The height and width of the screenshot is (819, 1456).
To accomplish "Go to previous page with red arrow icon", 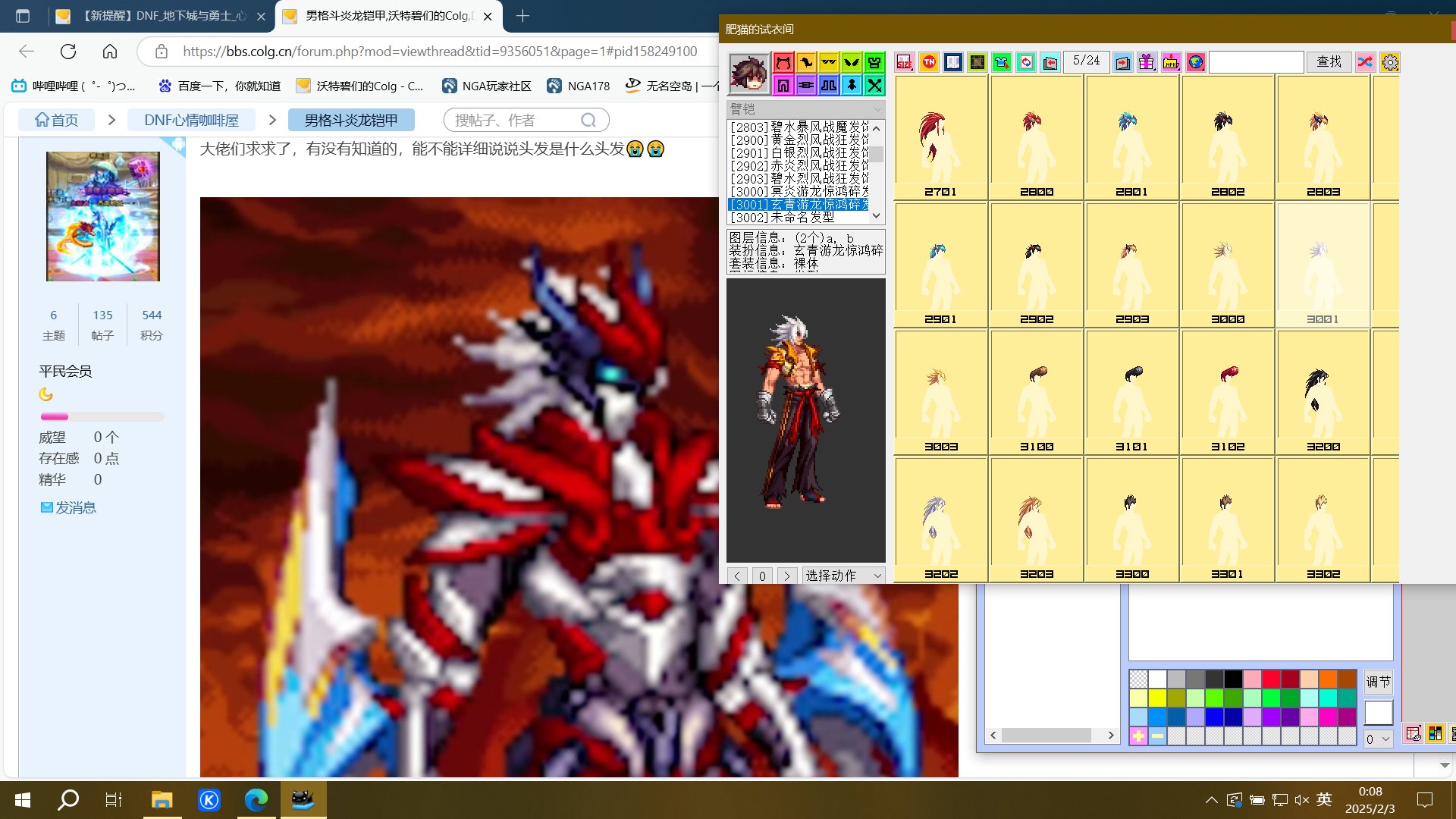I will (1050, 62).
